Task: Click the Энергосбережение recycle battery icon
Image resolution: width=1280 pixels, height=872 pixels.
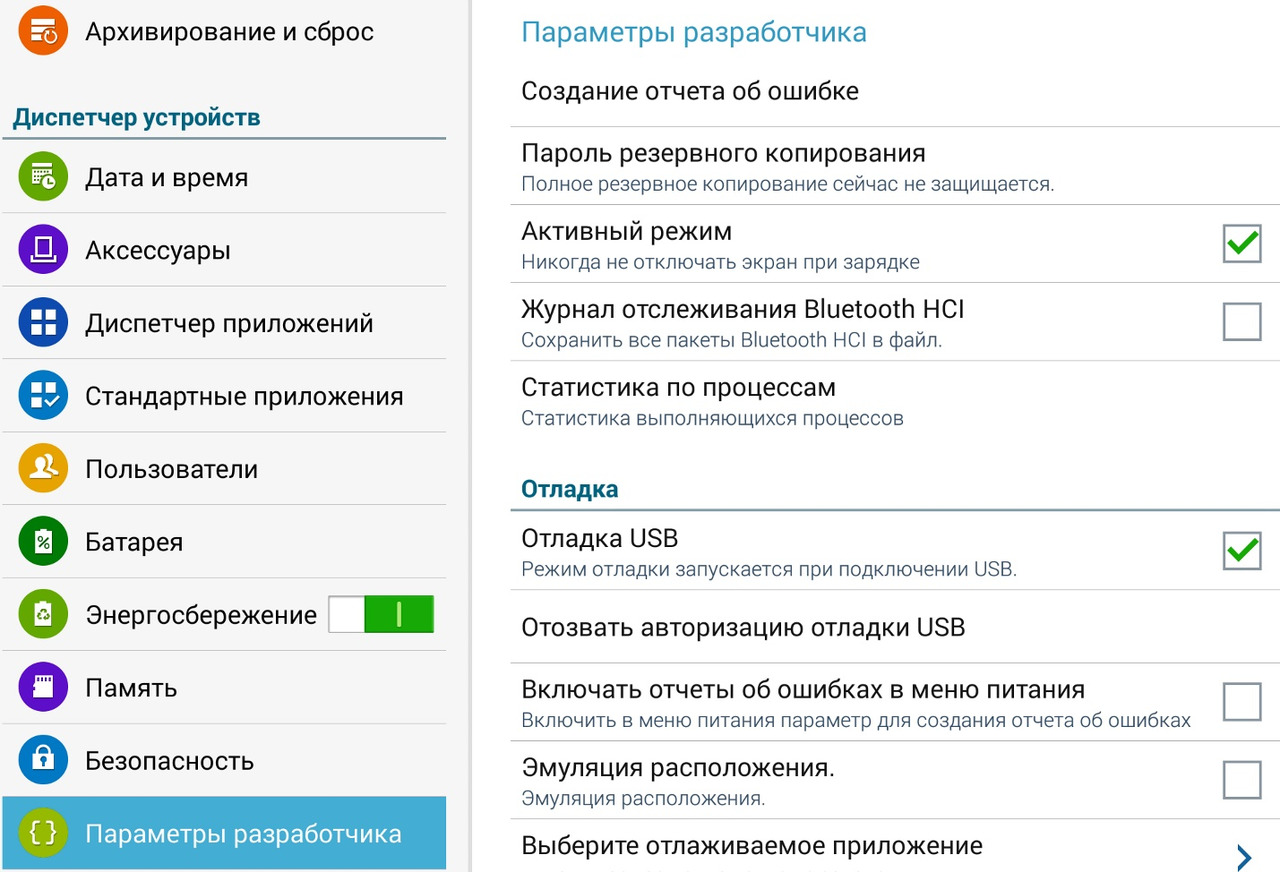Action: click(43, 615)
